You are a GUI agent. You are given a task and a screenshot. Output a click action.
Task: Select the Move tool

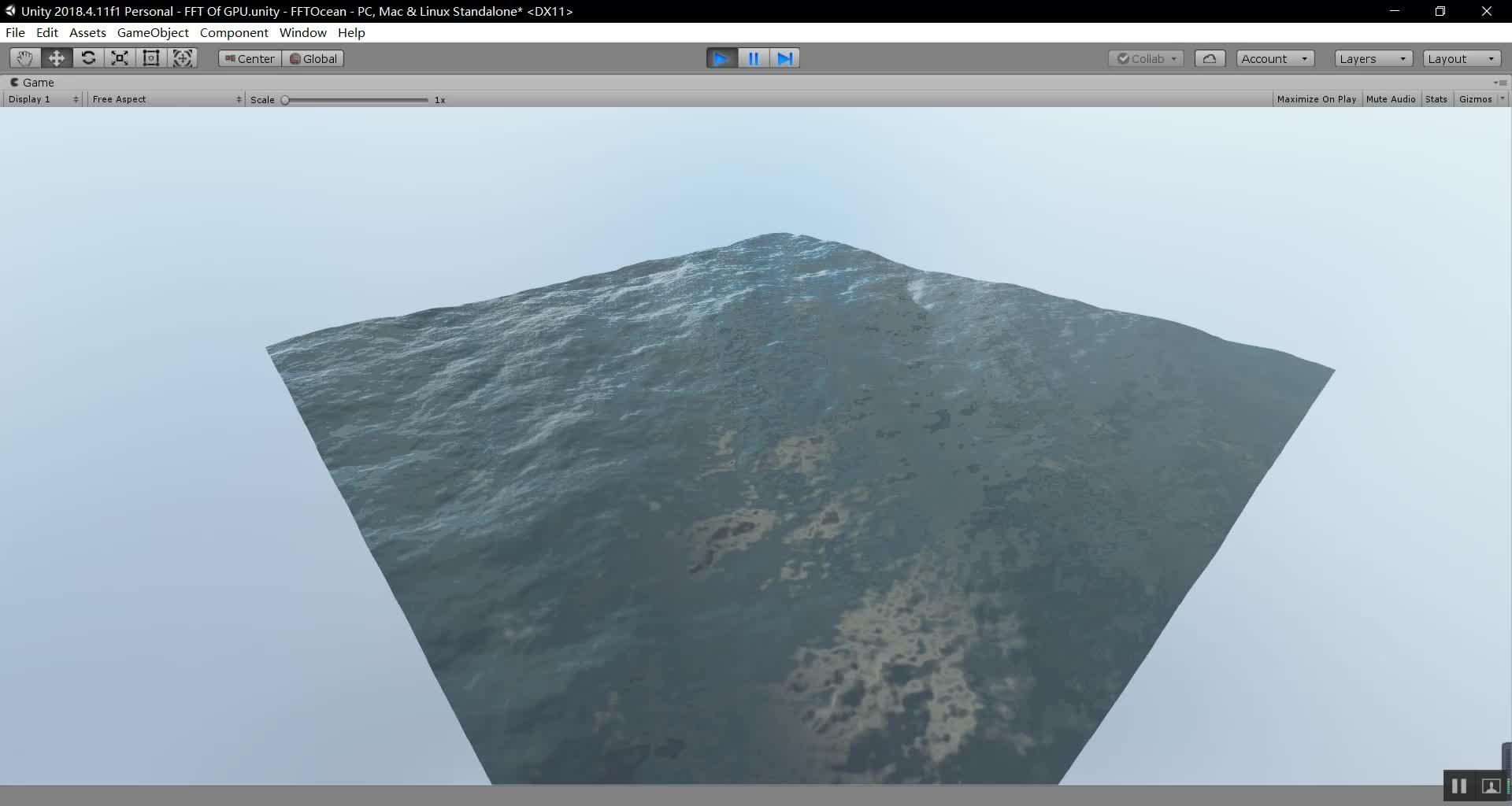tap(56, 57)
